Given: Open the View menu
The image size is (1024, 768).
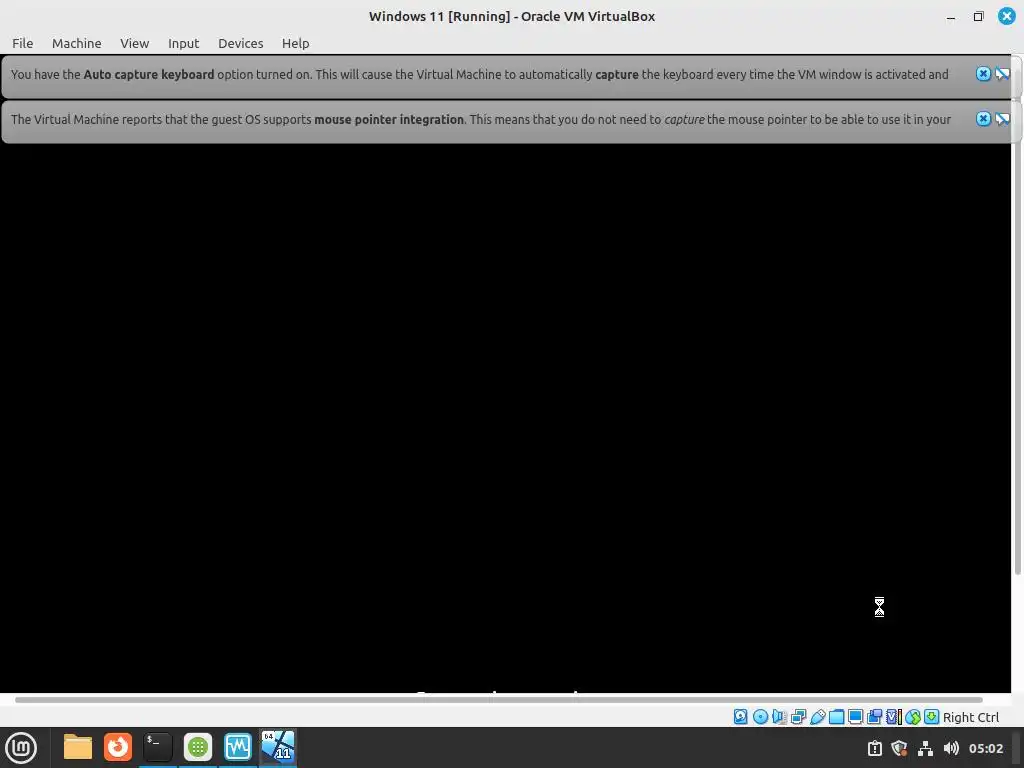Looking at the screenshot, I should coord(135,43).
